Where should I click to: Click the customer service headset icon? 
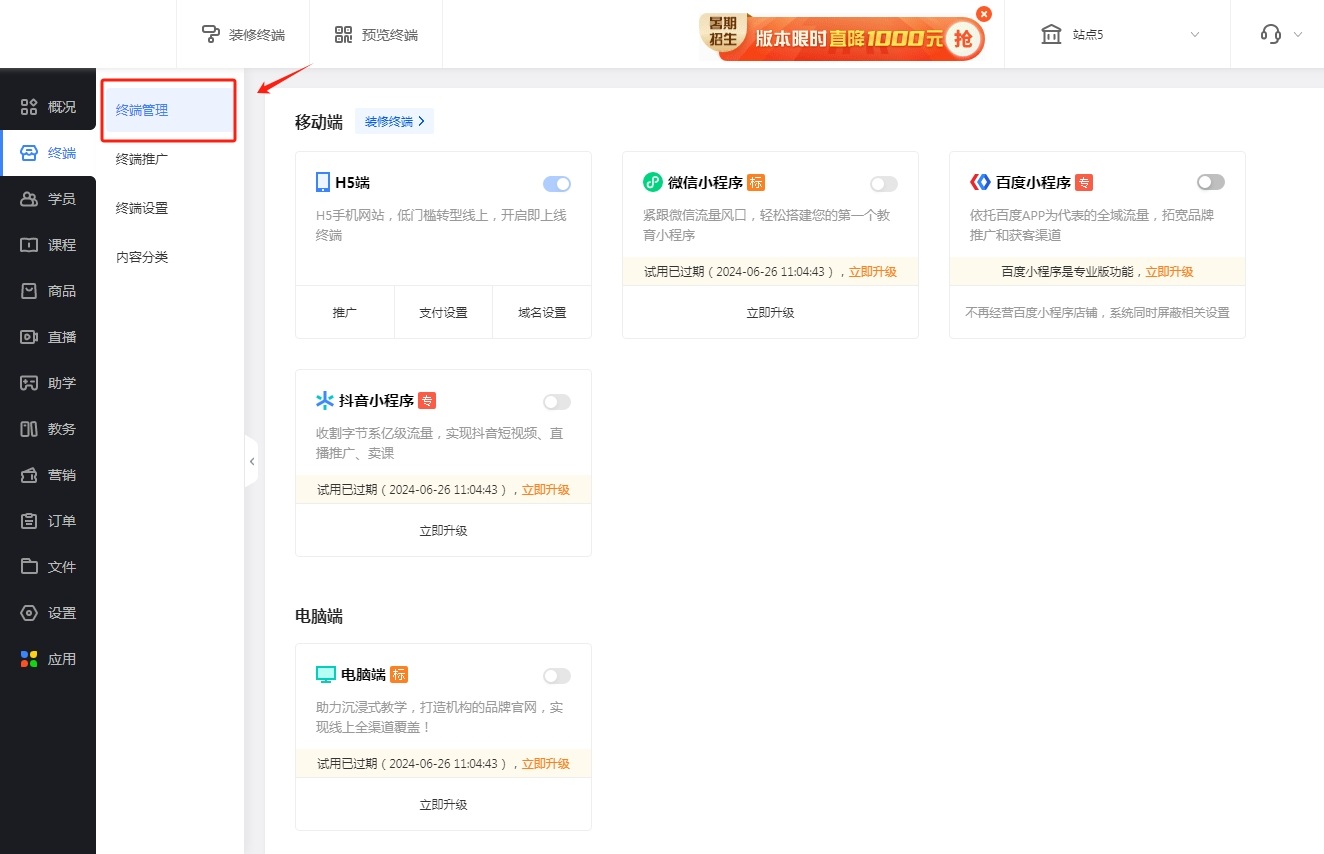click(1271, 34)
